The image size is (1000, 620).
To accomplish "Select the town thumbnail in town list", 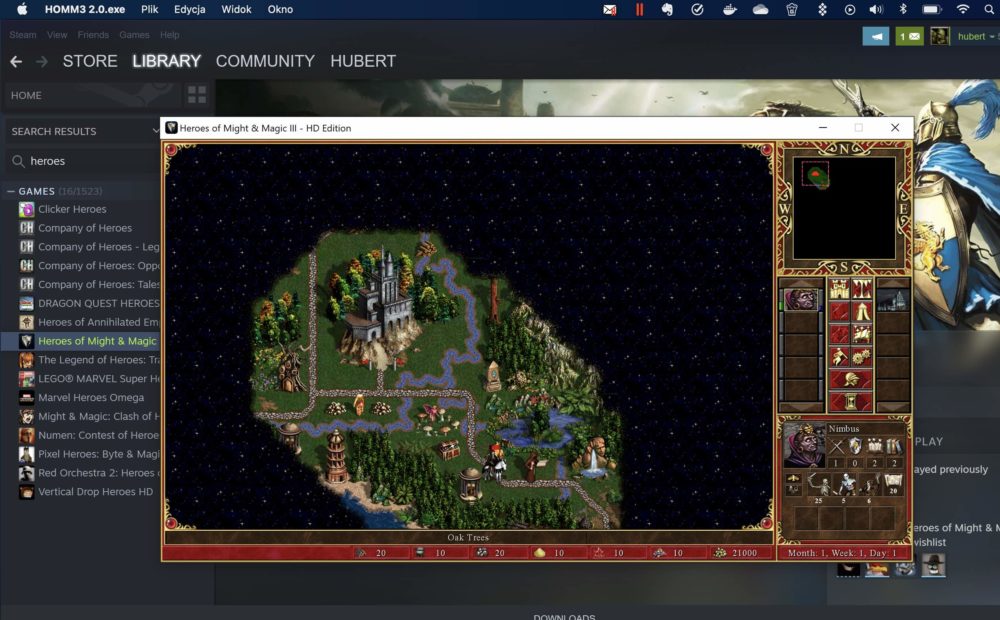I will click(x=893, y=300).
